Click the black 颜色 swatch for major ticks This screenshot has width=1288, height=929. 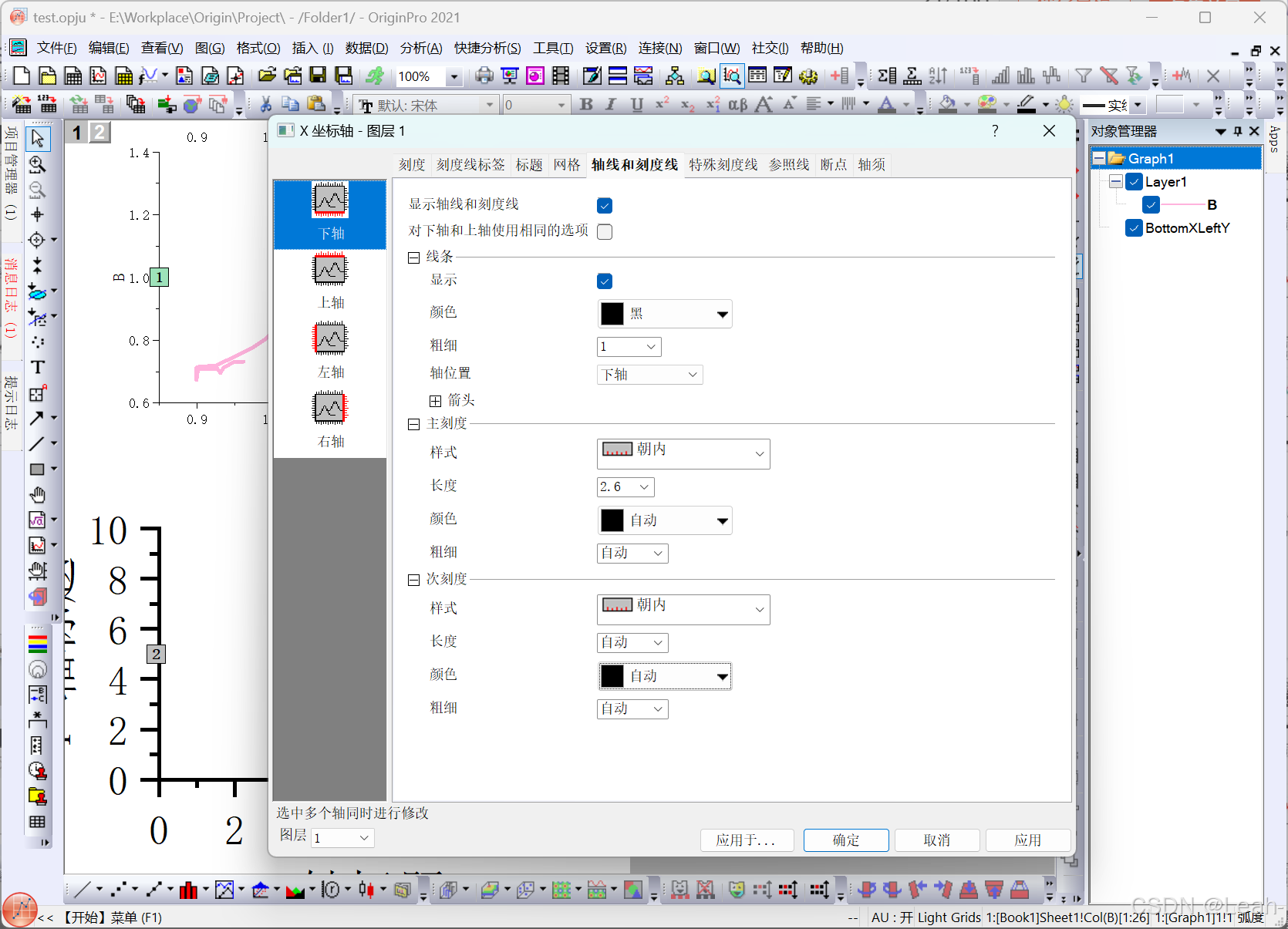pyautogui.click(x=612, y=520)
